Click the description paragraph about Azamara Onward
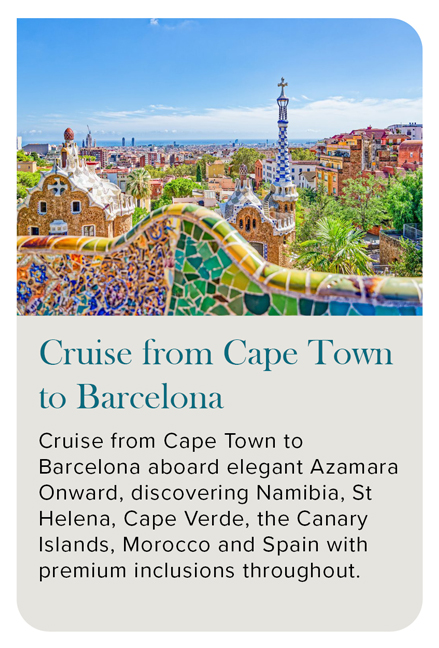This screenshot has height=648, width=439. click(x=218, y=506)
